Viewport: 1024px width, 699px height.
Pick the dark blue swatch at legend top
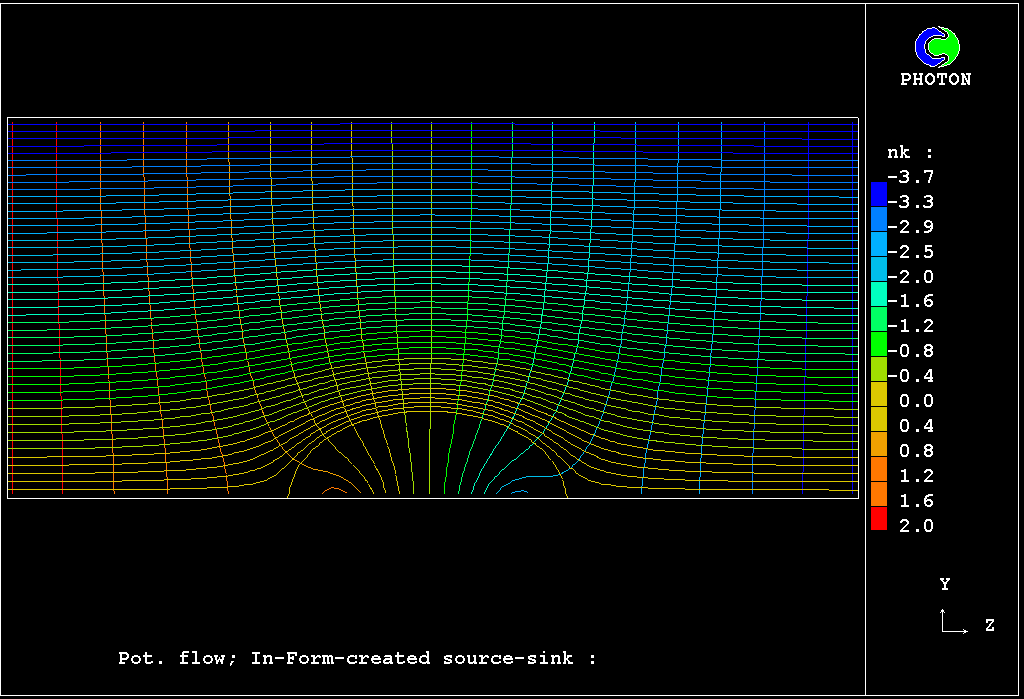tap(879, 189)
